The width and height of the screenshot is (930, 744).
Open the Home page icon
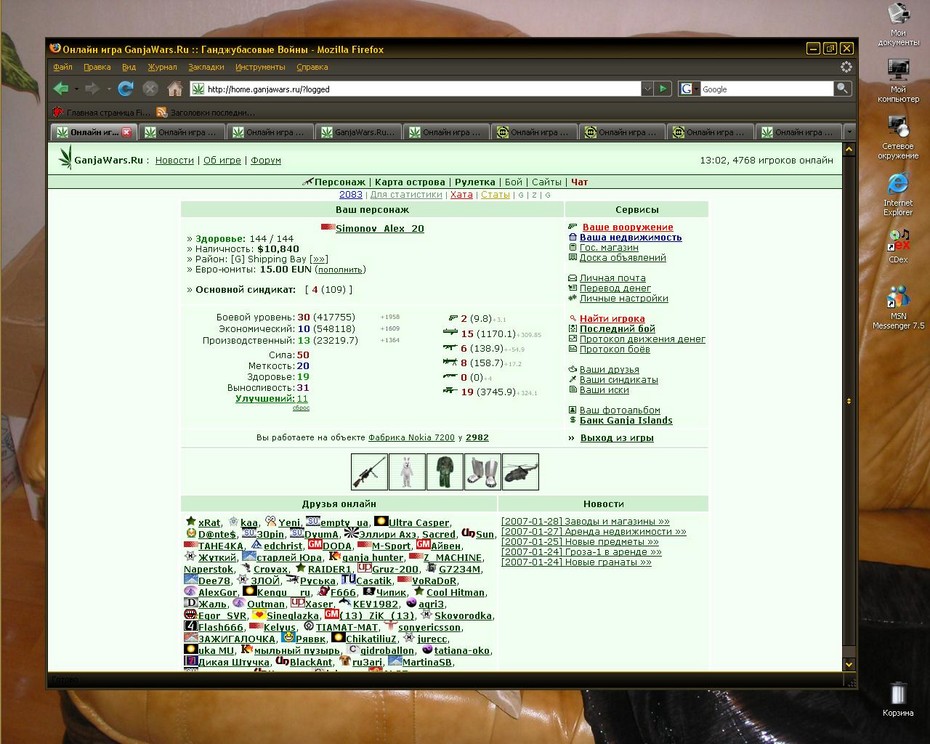point(174,89)
